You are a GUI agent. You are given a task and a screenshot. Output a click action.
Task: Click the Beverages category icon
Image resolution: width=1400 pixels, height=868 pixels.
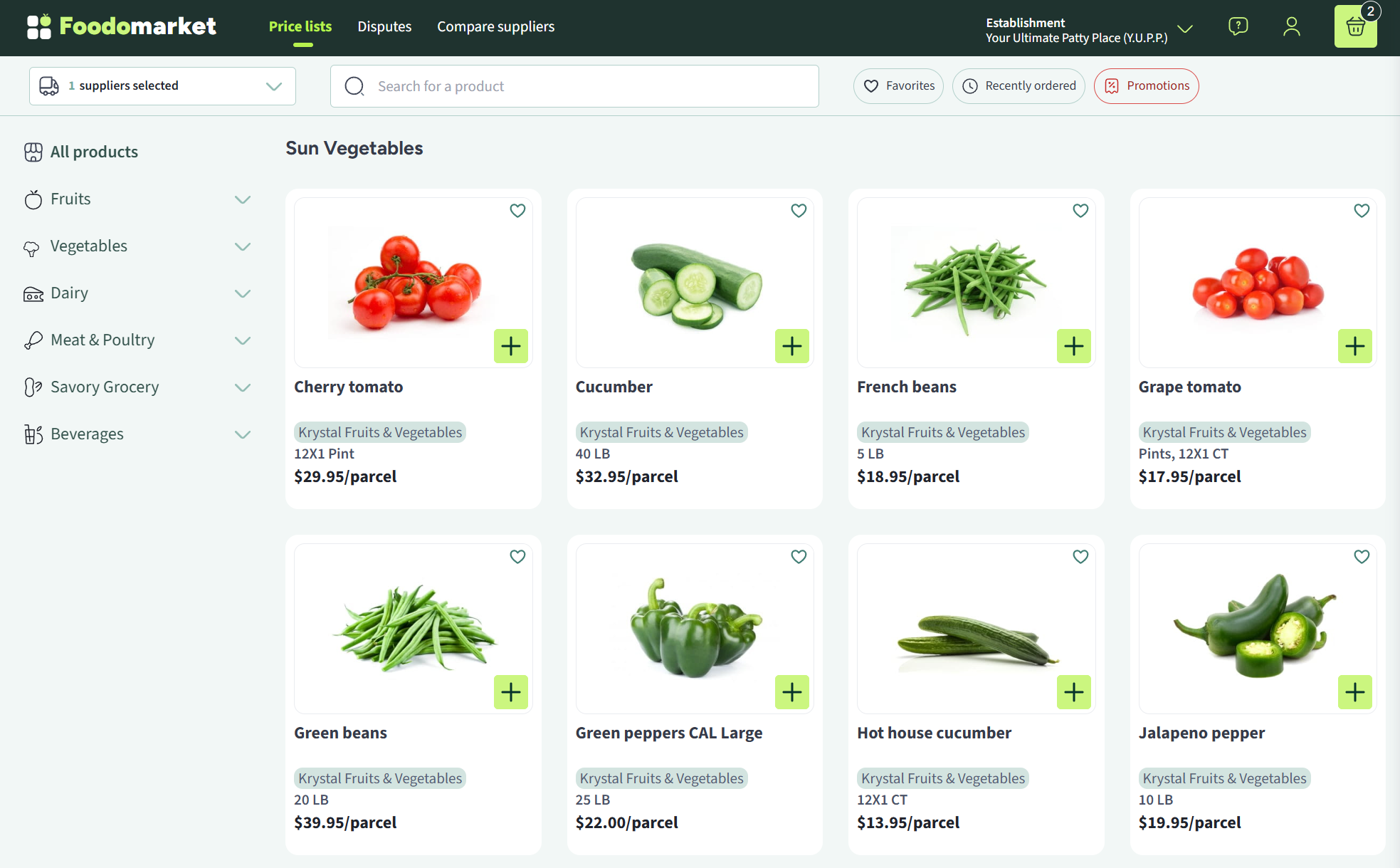(x=33, y=434)
